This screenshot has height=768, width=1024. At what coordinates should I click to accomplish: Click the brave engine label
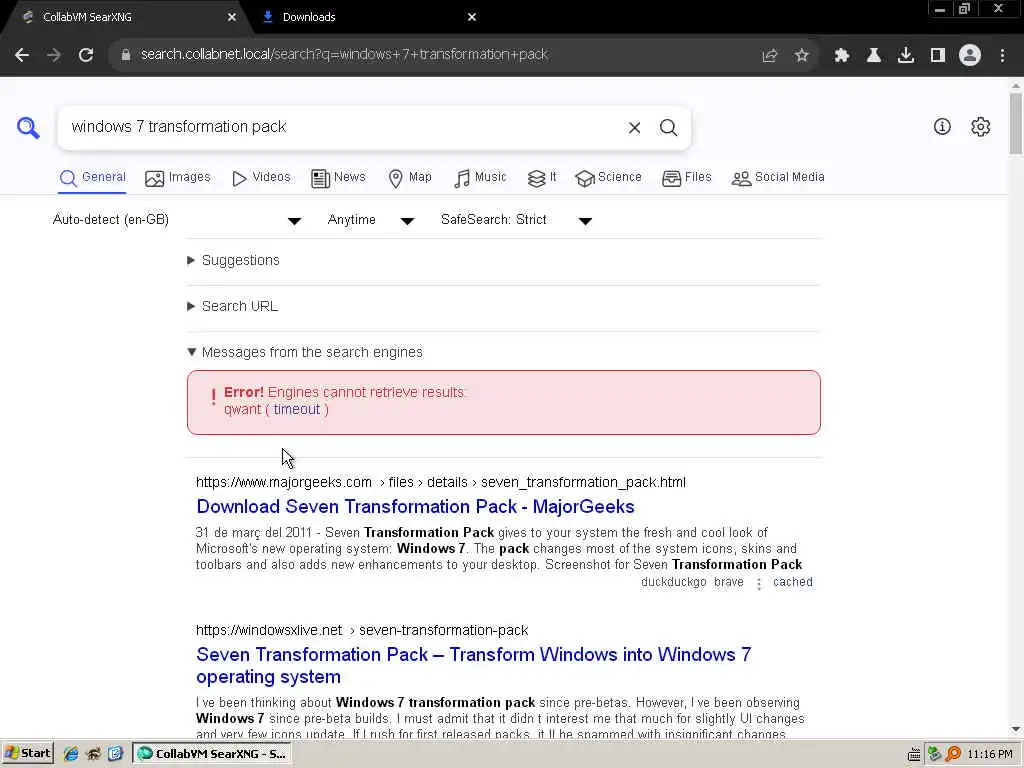pos(729,583)
